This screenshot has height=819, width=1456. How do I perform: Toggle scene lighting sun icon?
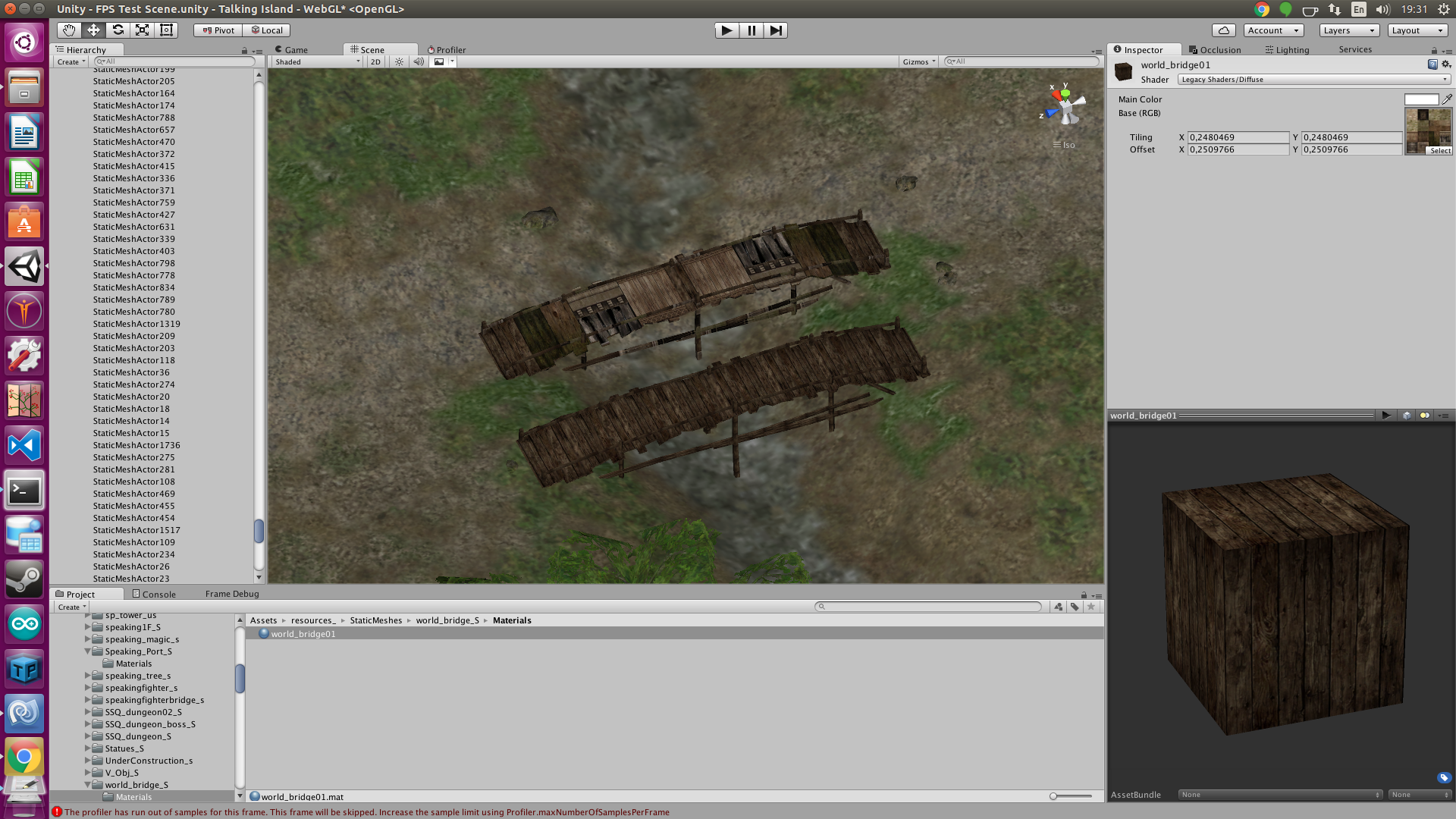[399, 62]
